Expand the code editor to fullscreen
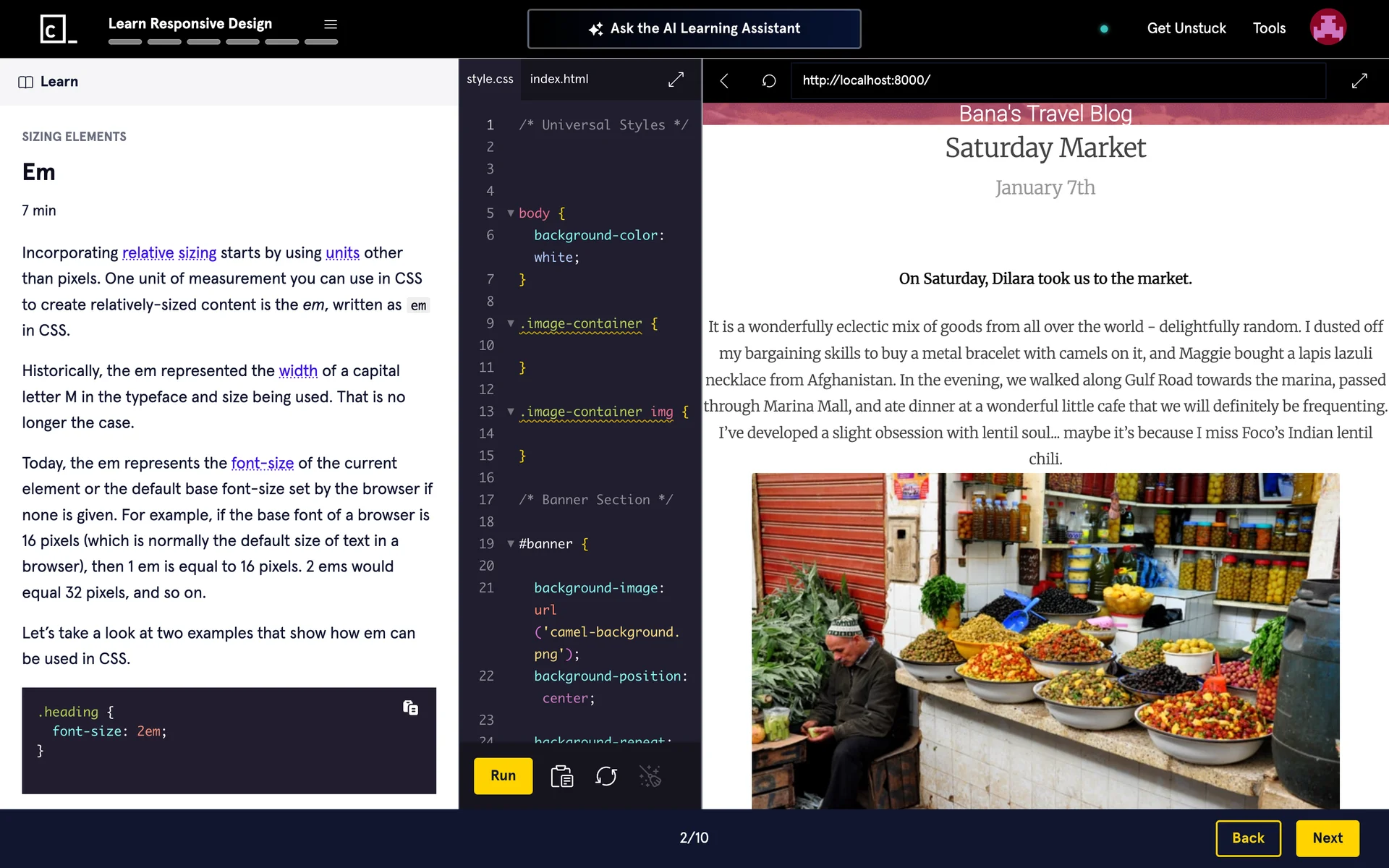Screen dimensions: 1389x868 pyautogui.click(x=676, y=80)
